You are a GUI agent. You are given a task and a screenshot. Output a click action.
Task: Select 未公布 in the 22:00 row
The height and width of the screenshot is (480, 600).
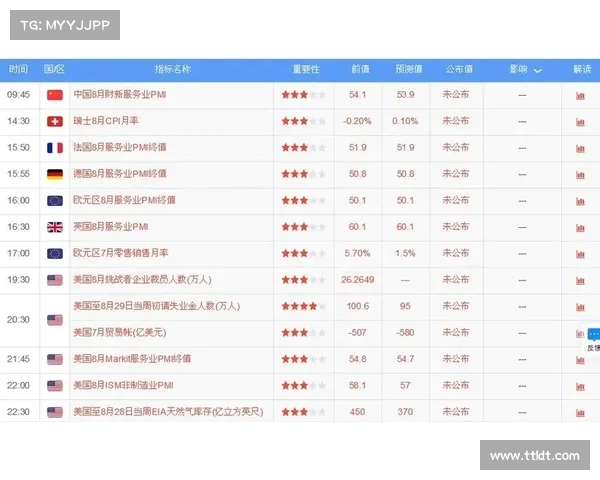(456, 385)
